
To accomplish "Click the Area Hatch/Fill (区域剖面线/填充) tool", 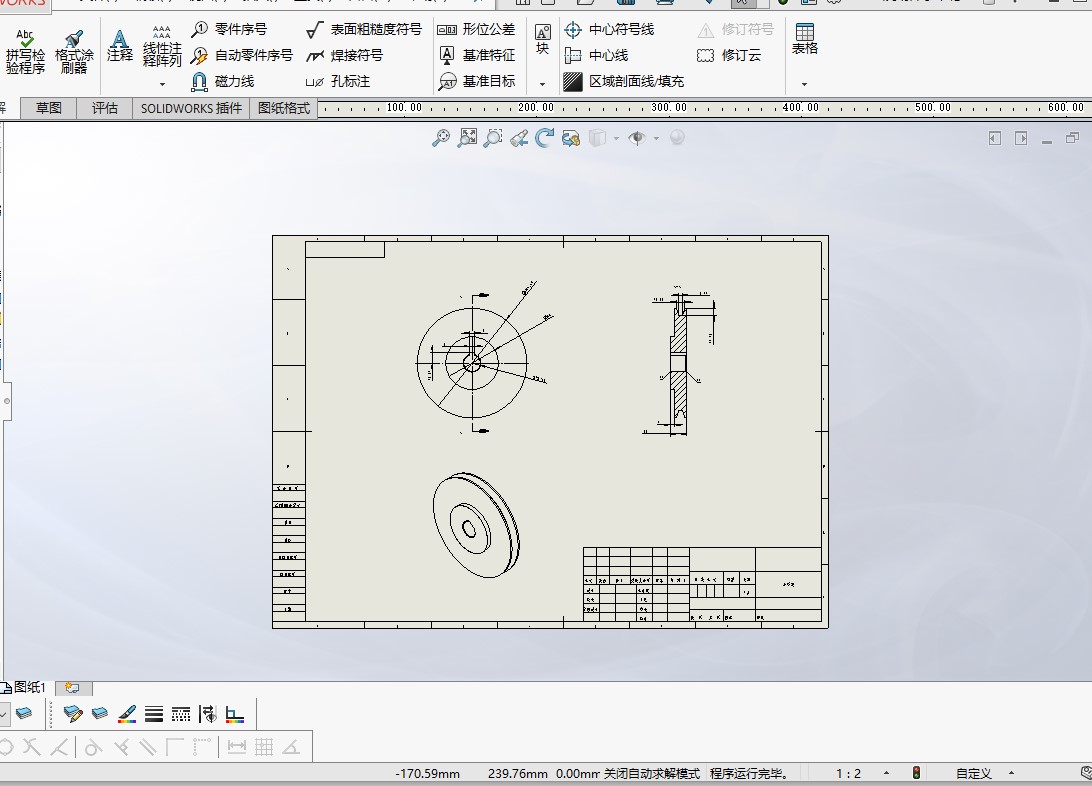I will click(x=624, y=82).
